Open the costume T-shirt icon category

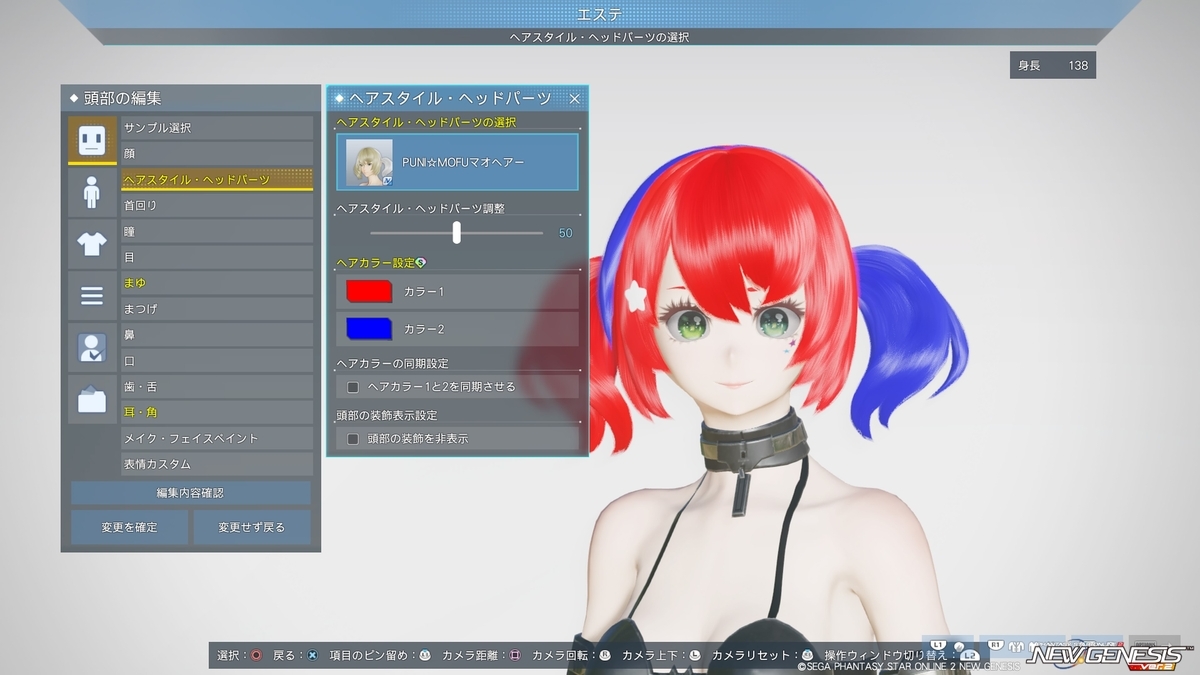(92, 243)
